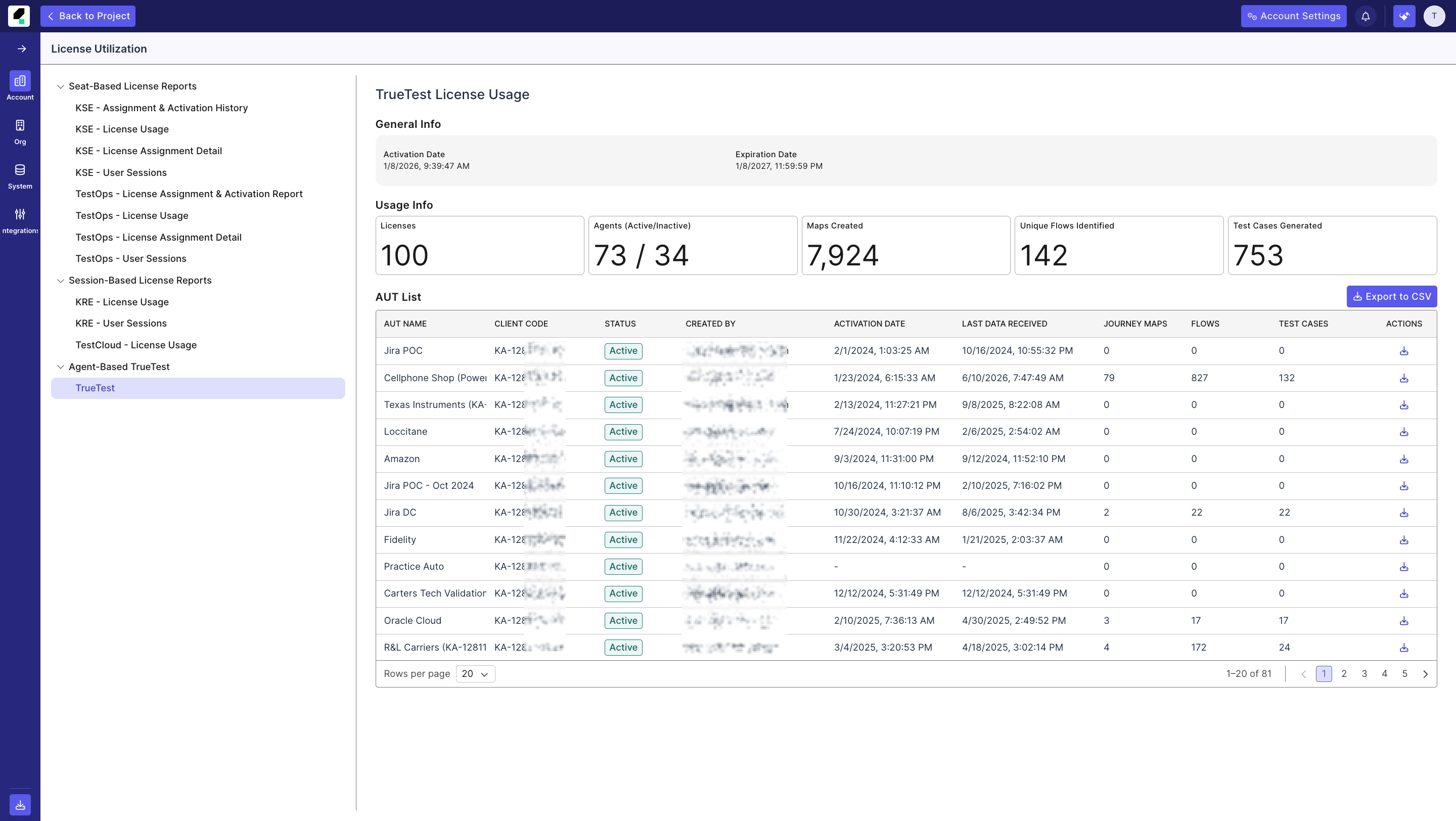Download the Jira DC row report

click(x=1403, y=513)
